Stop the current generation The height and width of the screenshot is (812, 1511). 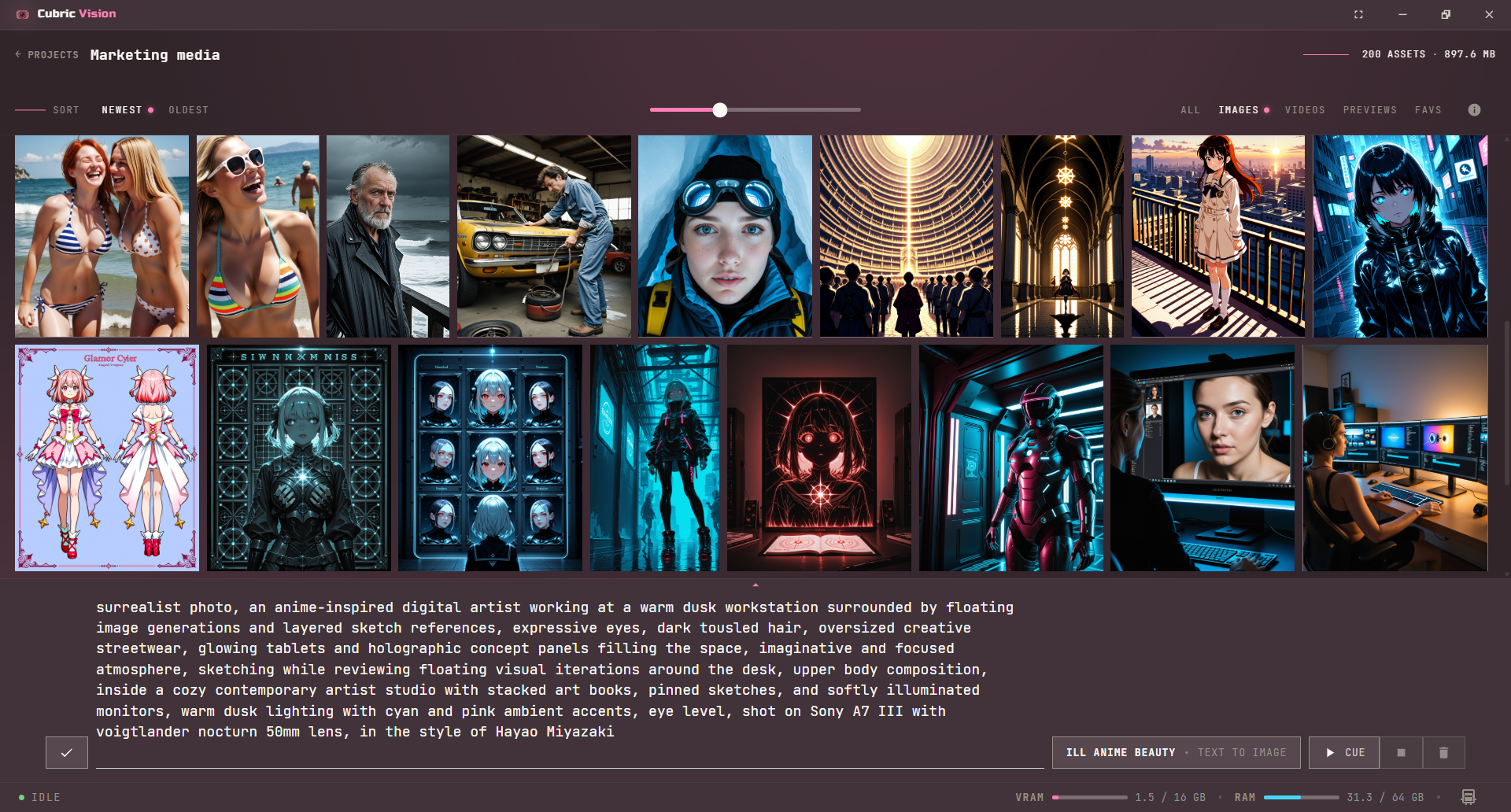point(1401,752)
